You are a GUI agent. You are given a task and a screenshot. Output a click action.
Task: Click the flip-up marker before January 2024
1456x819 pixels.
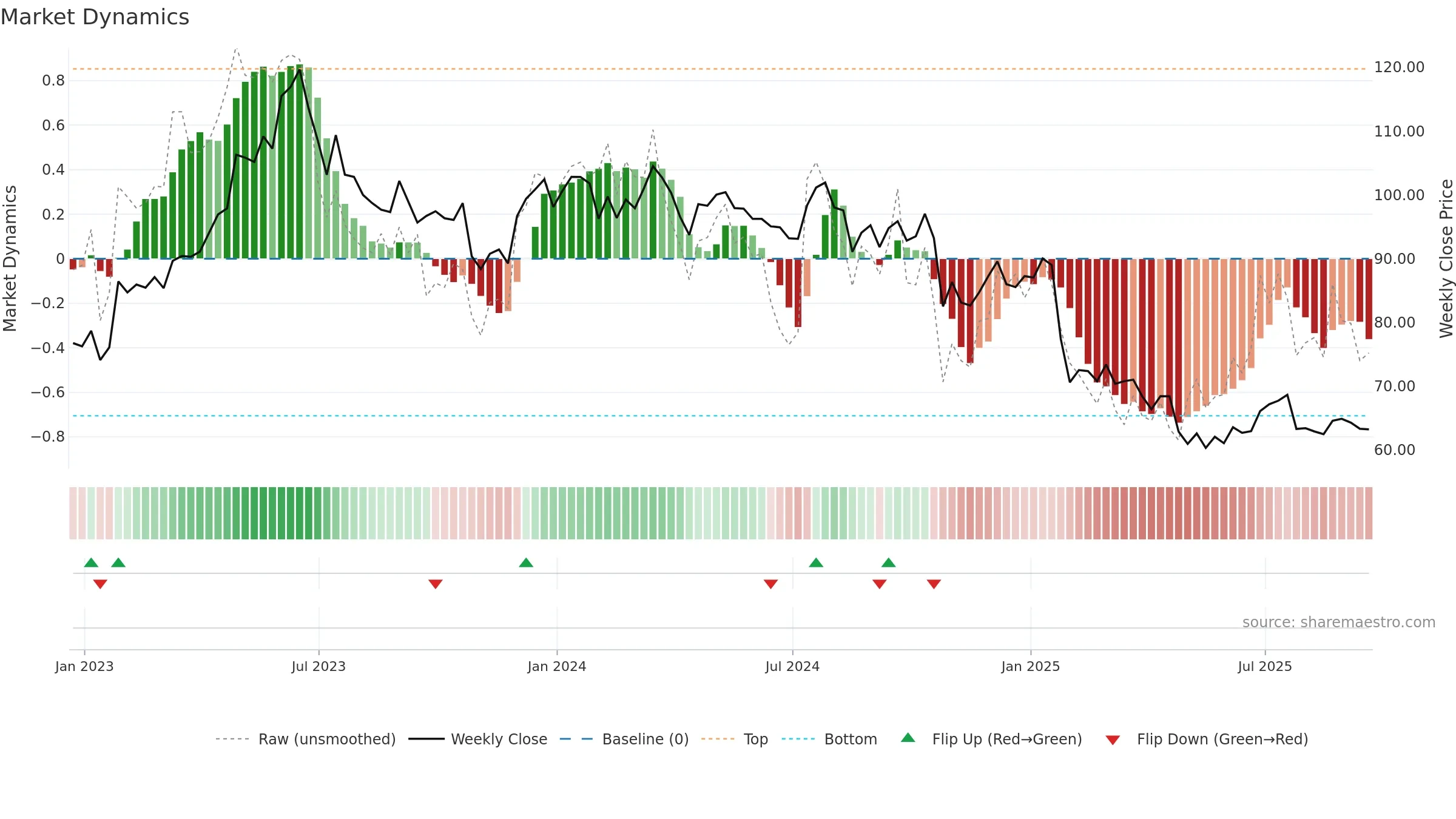coord(526,562)
